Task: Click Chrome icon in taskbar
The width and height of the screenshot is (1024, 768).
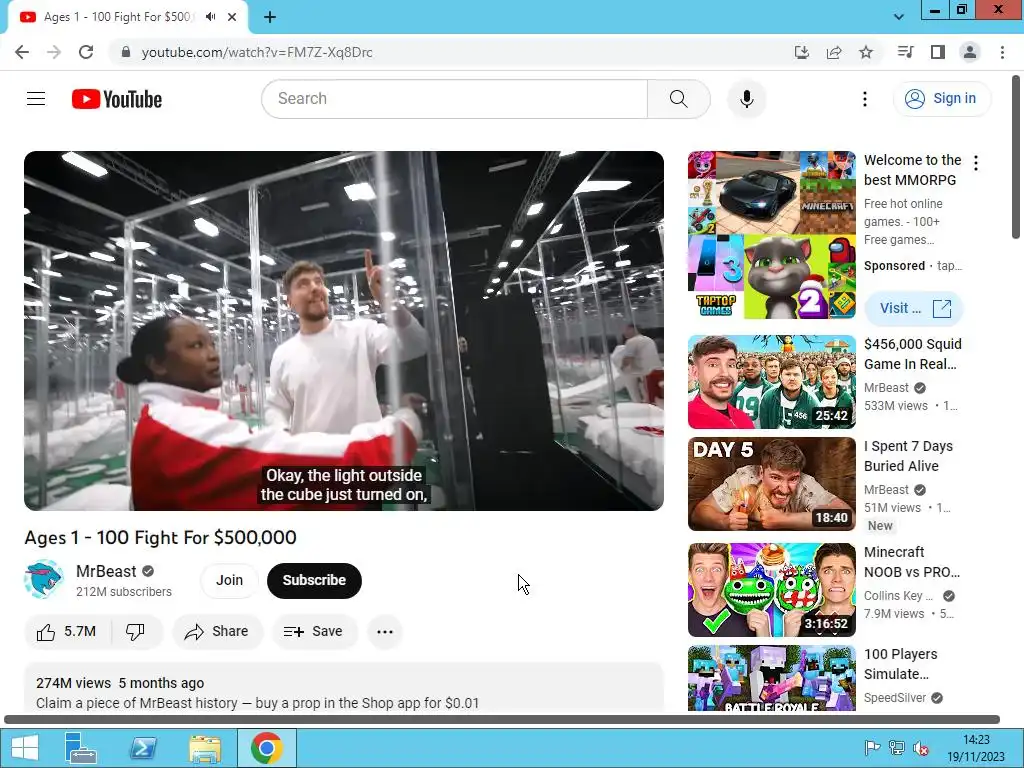Action: click(x=266, y=748)
